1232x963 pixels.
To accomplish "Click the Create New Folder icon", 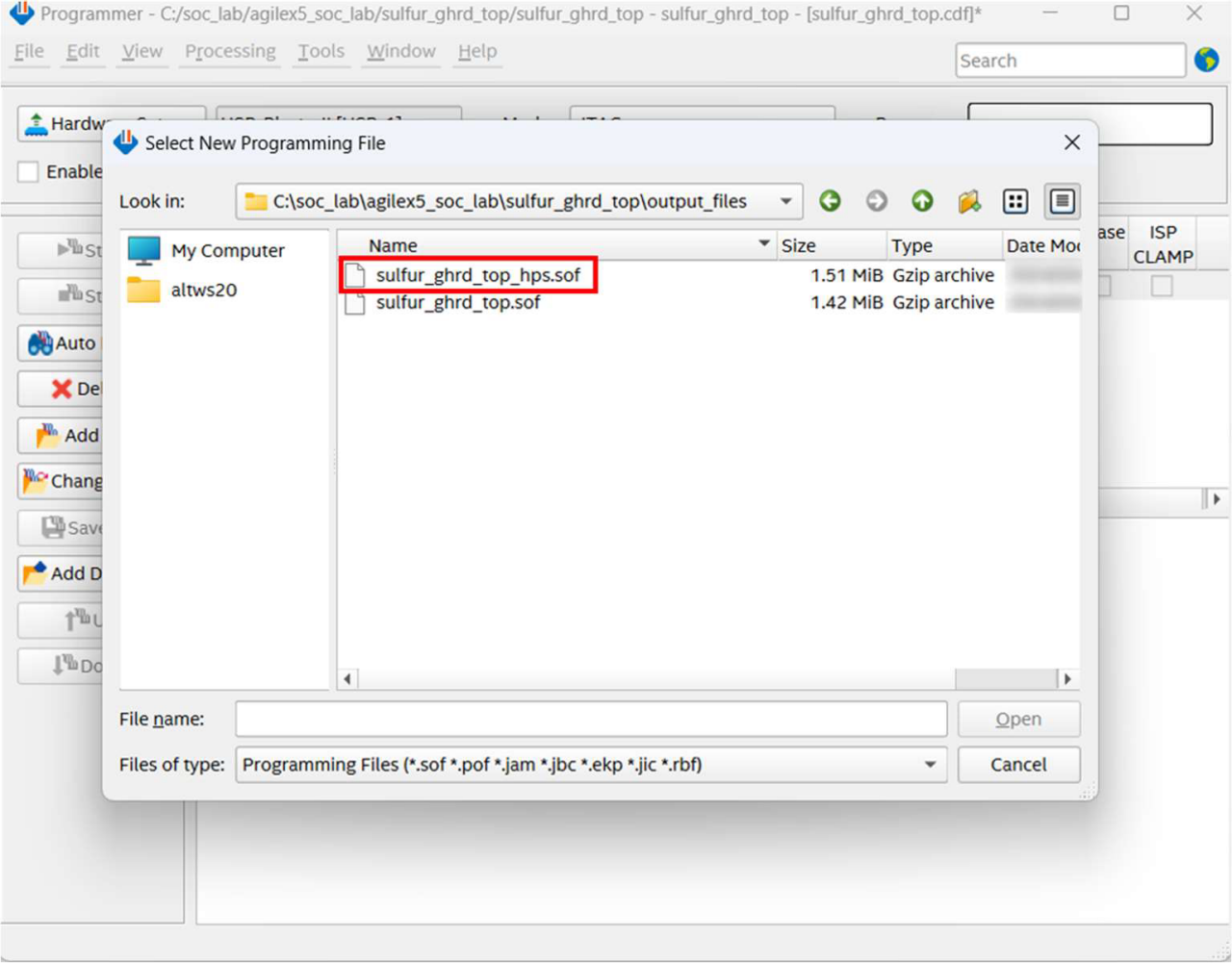I will coord(968,201).
